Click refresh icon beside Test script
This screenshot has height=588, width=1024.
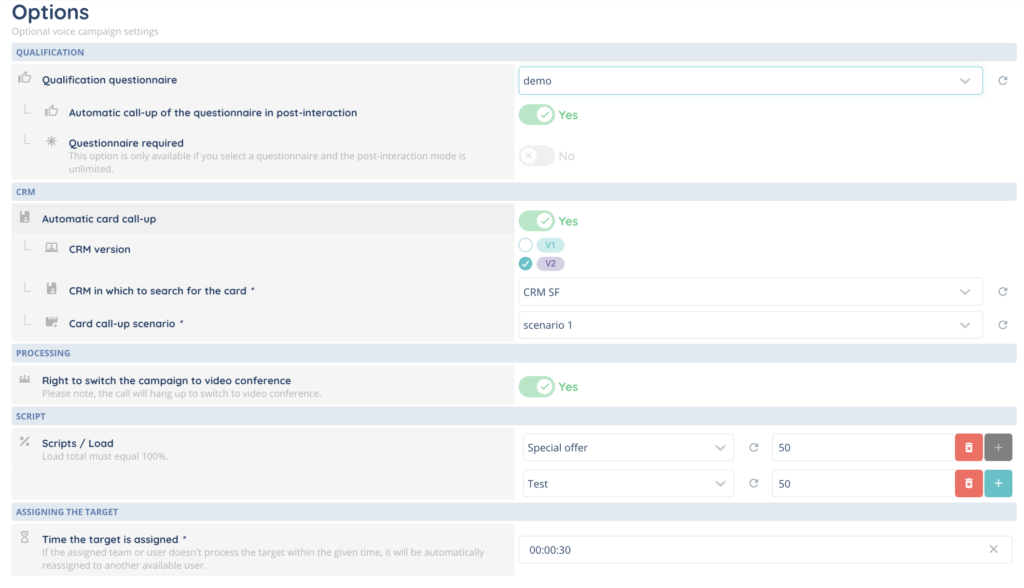point(754,484)
